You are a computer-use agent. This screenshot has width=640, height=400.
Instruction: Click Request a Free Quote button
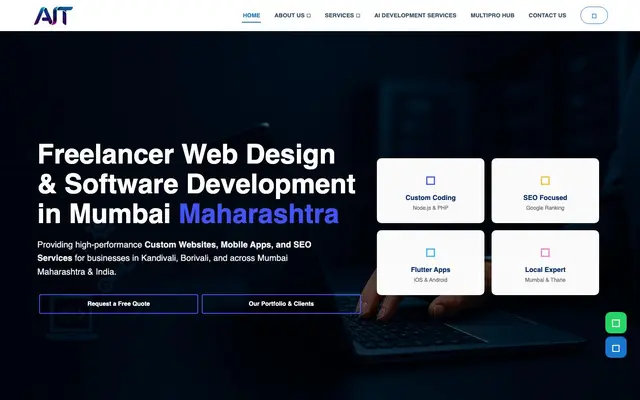coord(118,304)
